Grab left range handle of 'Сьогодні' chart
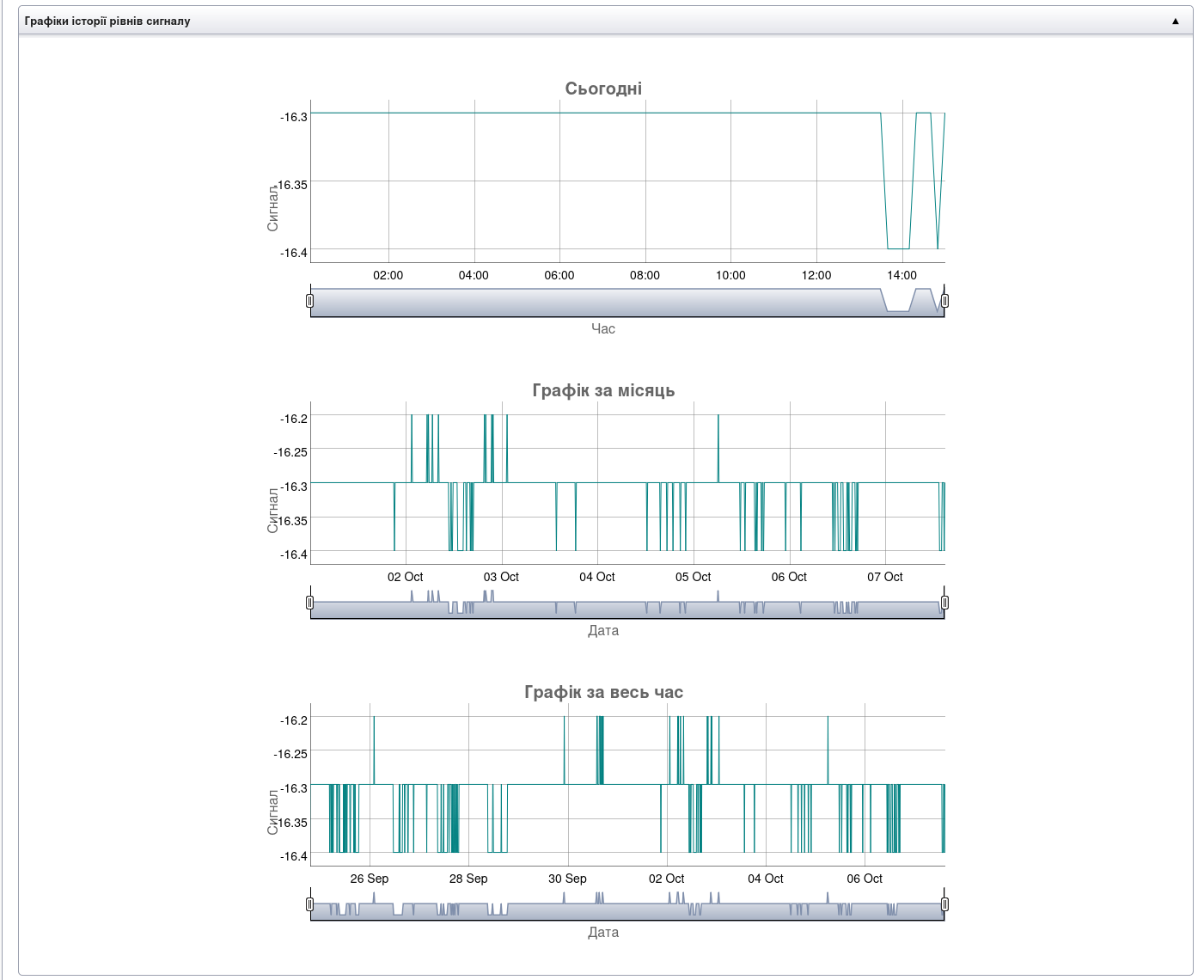The image size is (1204, 980). (310, 301)
